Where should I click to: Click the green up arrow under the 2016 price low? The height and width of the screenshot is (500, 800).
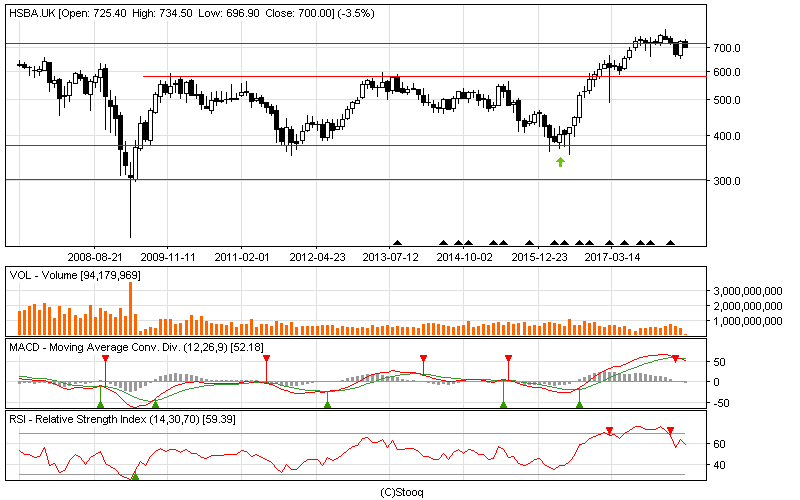560,162
